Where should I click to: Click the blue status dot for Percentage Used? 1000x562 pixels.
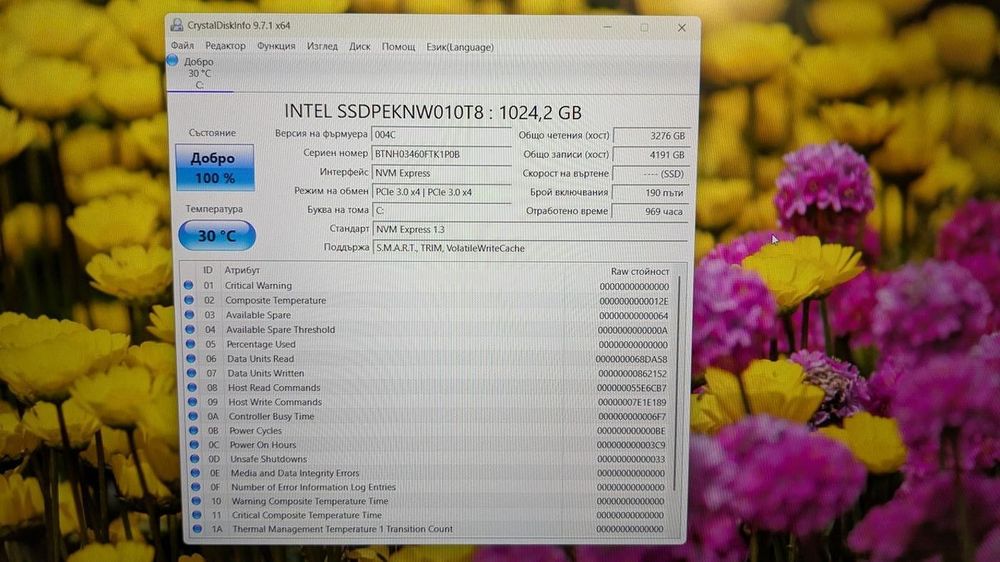(x=191, y=344)
